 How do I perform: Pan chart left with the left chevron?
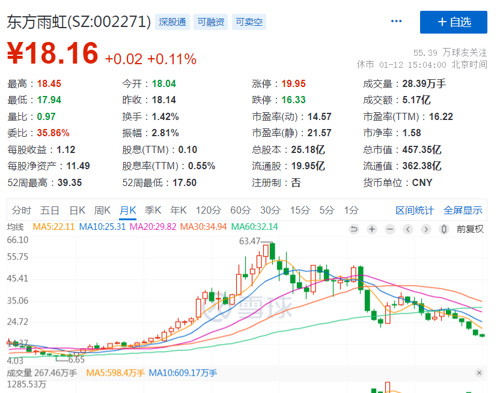coord(408,229)
